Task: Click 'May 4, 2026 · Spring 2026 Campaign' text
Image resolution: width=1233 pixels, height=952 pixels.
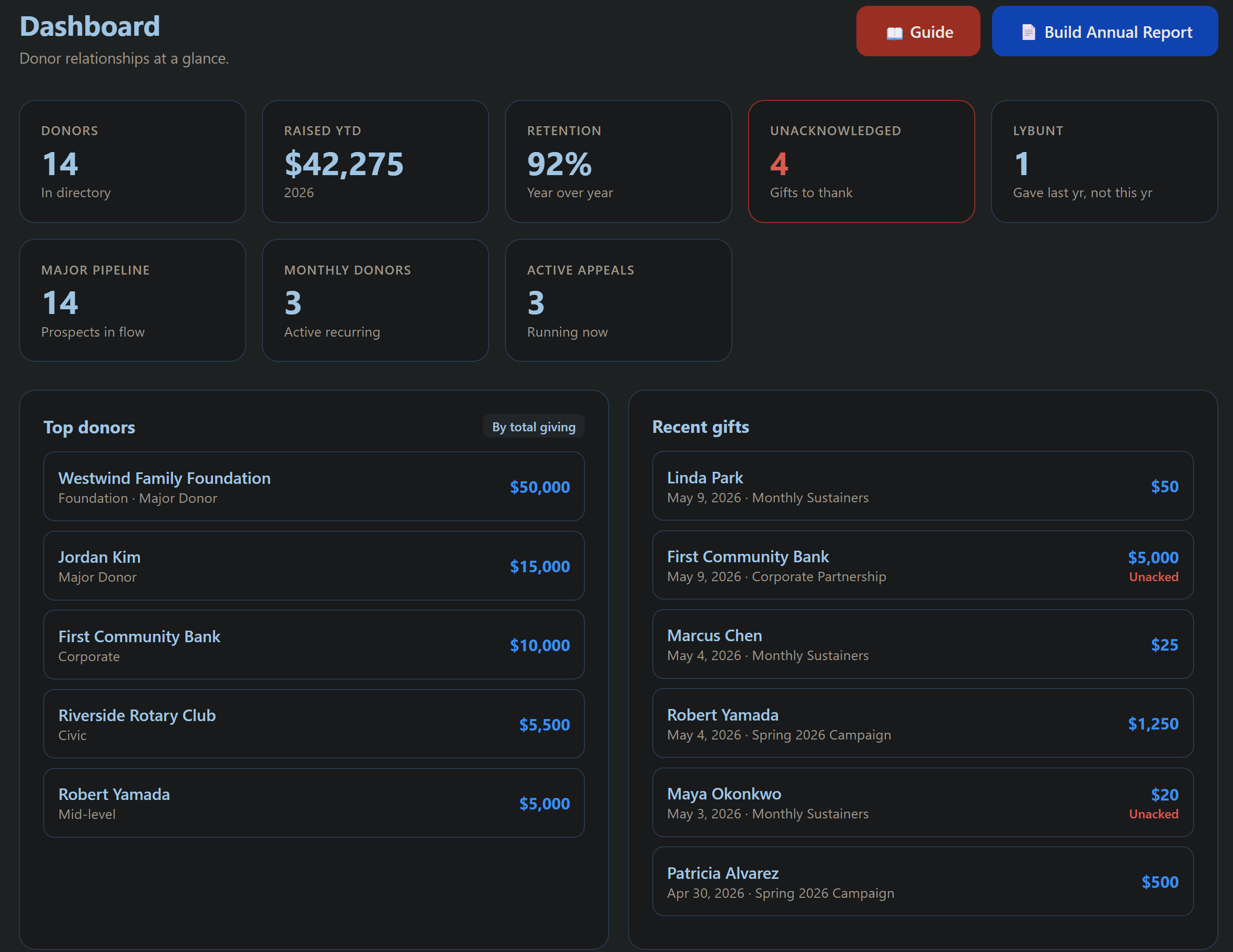Action: pos(779,735)
